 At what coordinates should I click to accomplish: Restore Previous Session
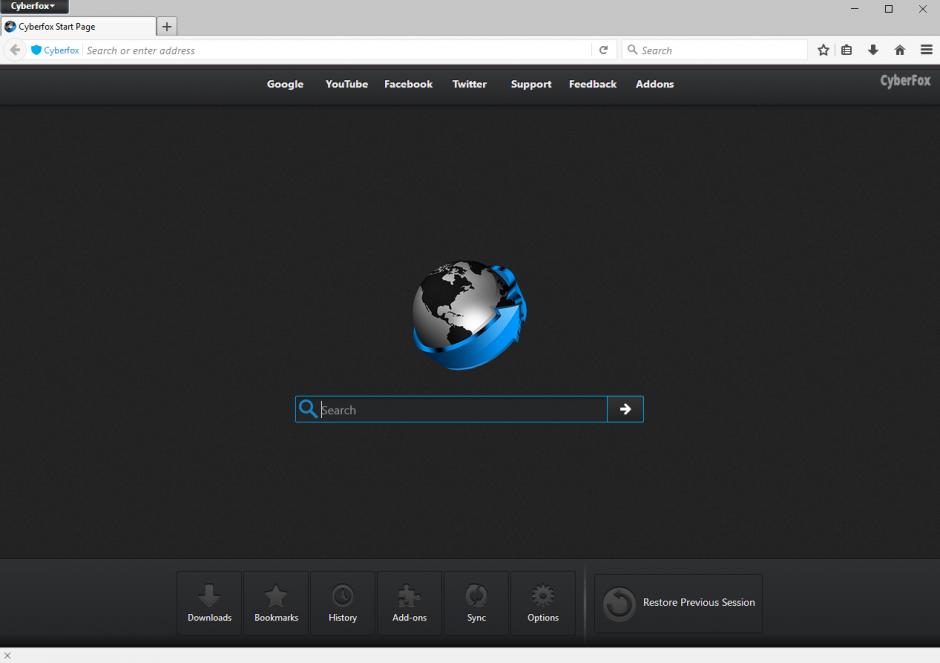679,603
